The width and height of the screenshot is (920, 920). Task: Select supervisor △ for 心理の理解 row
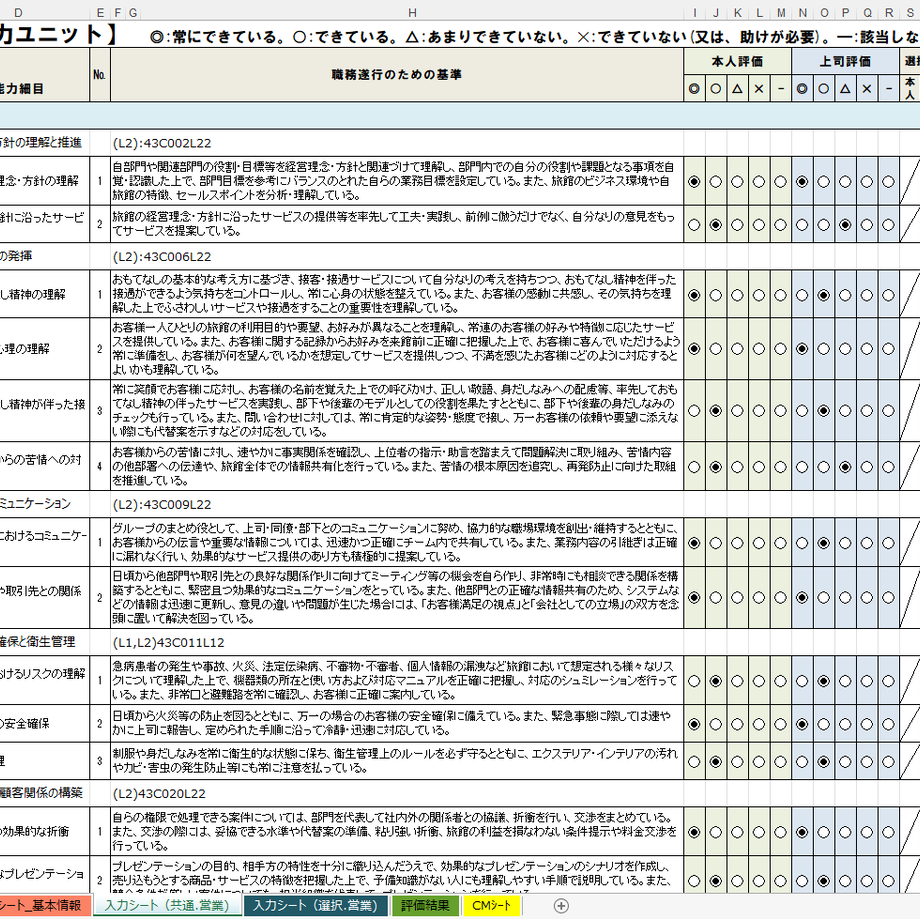845,349
